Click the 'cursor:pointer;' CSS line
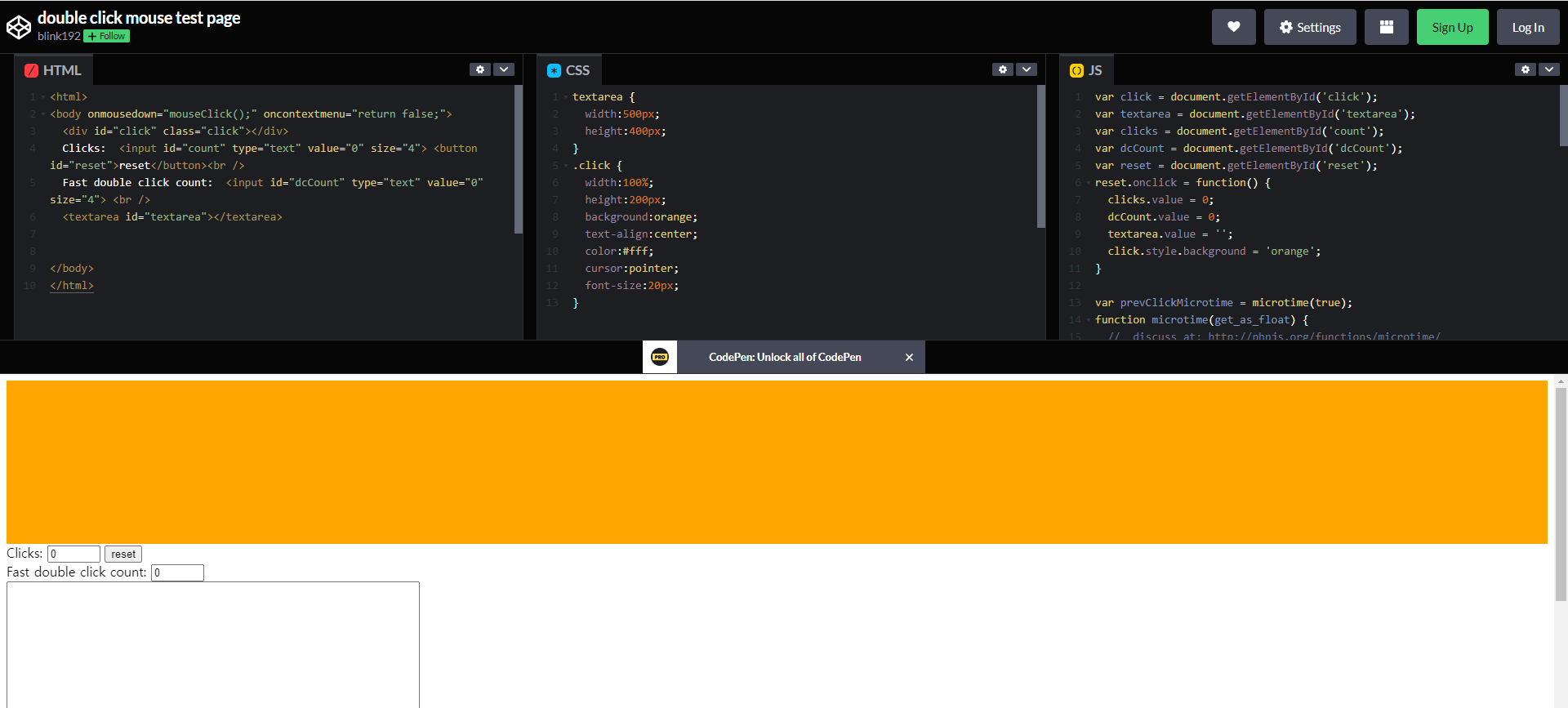1568x708 pixels. pos(631,269)
